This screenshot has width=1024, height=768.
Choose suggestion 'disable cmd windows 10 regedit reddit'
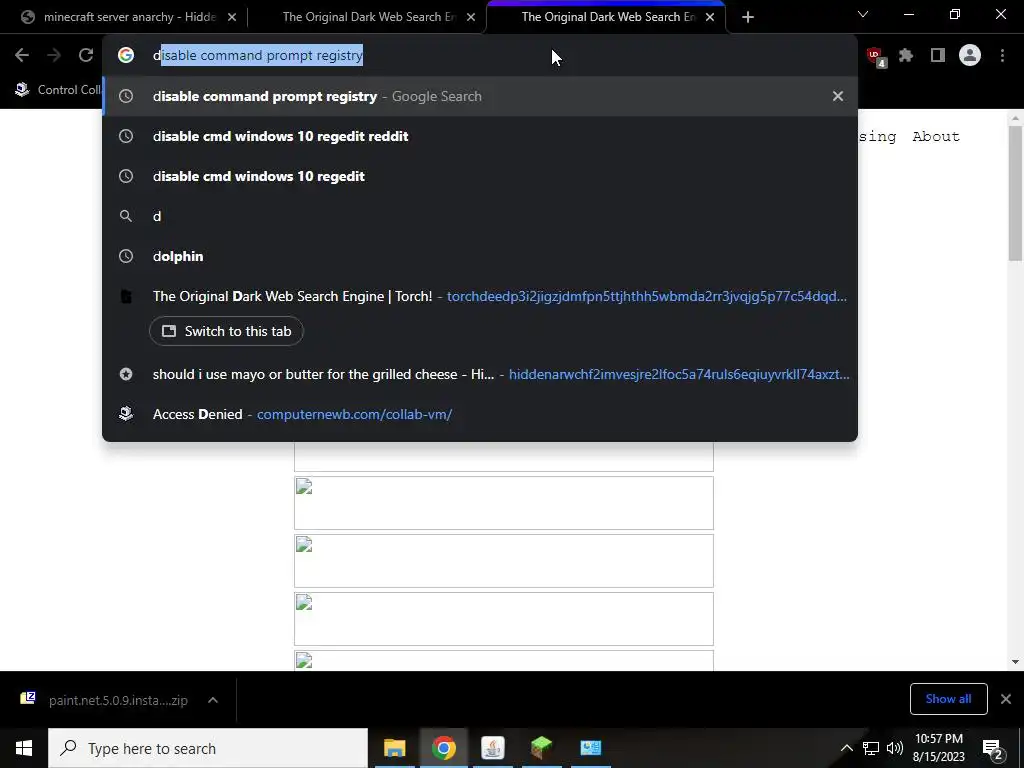coord(480,136)
